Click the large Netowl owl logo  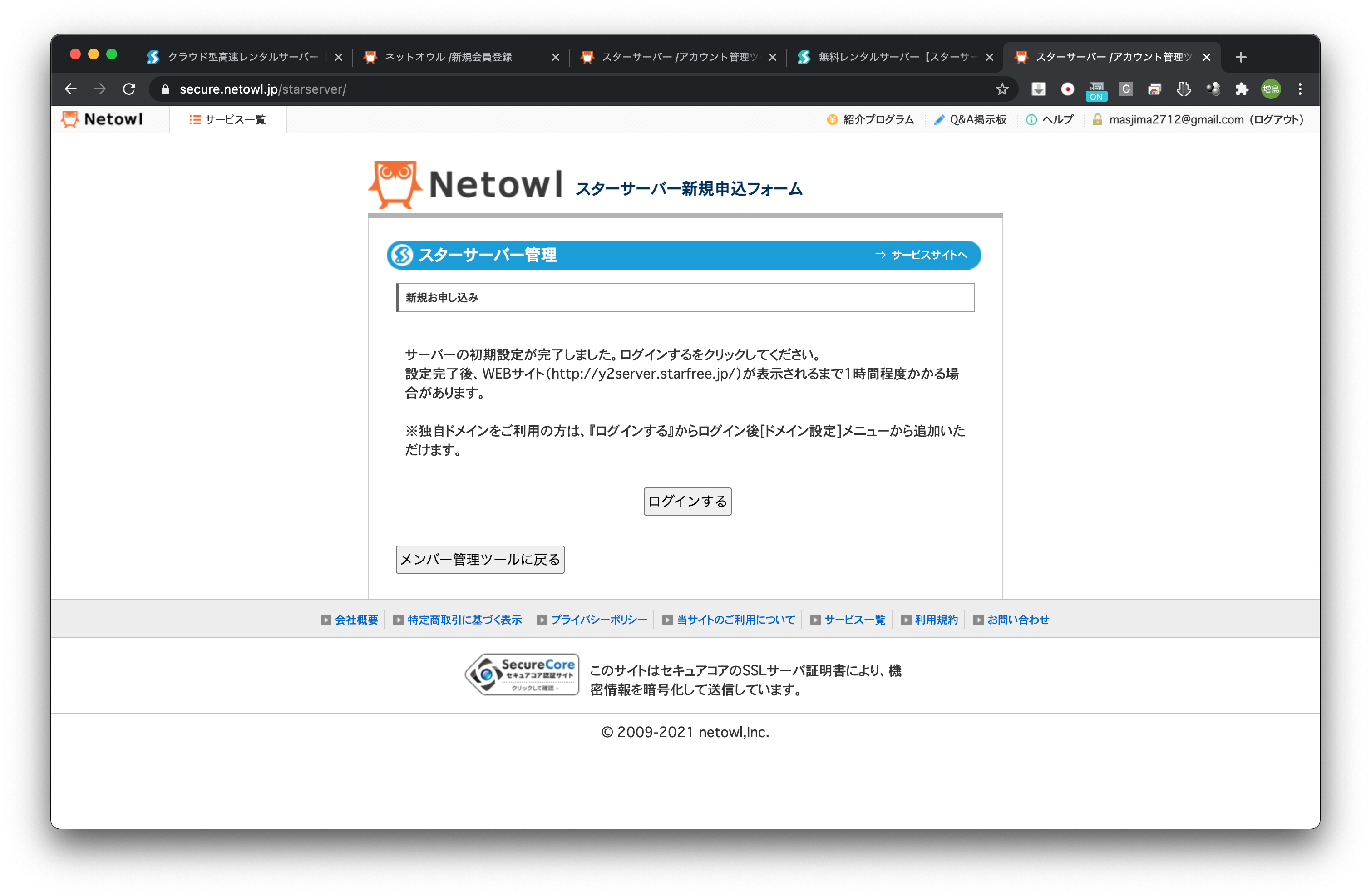coord(465,184)
